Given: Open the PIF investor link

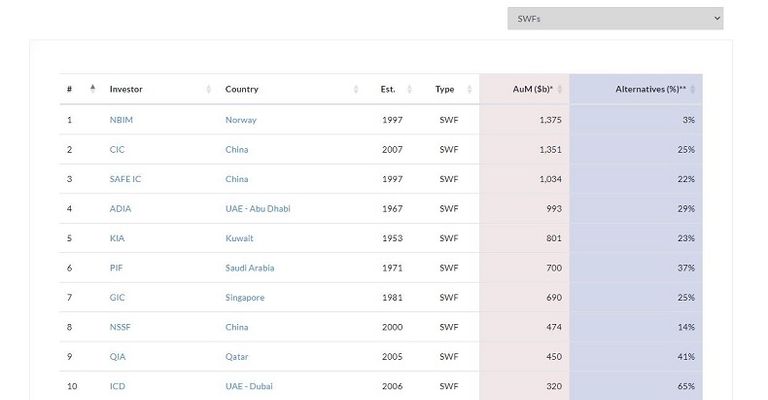Looking at the screenshot, I should [117, 268].
